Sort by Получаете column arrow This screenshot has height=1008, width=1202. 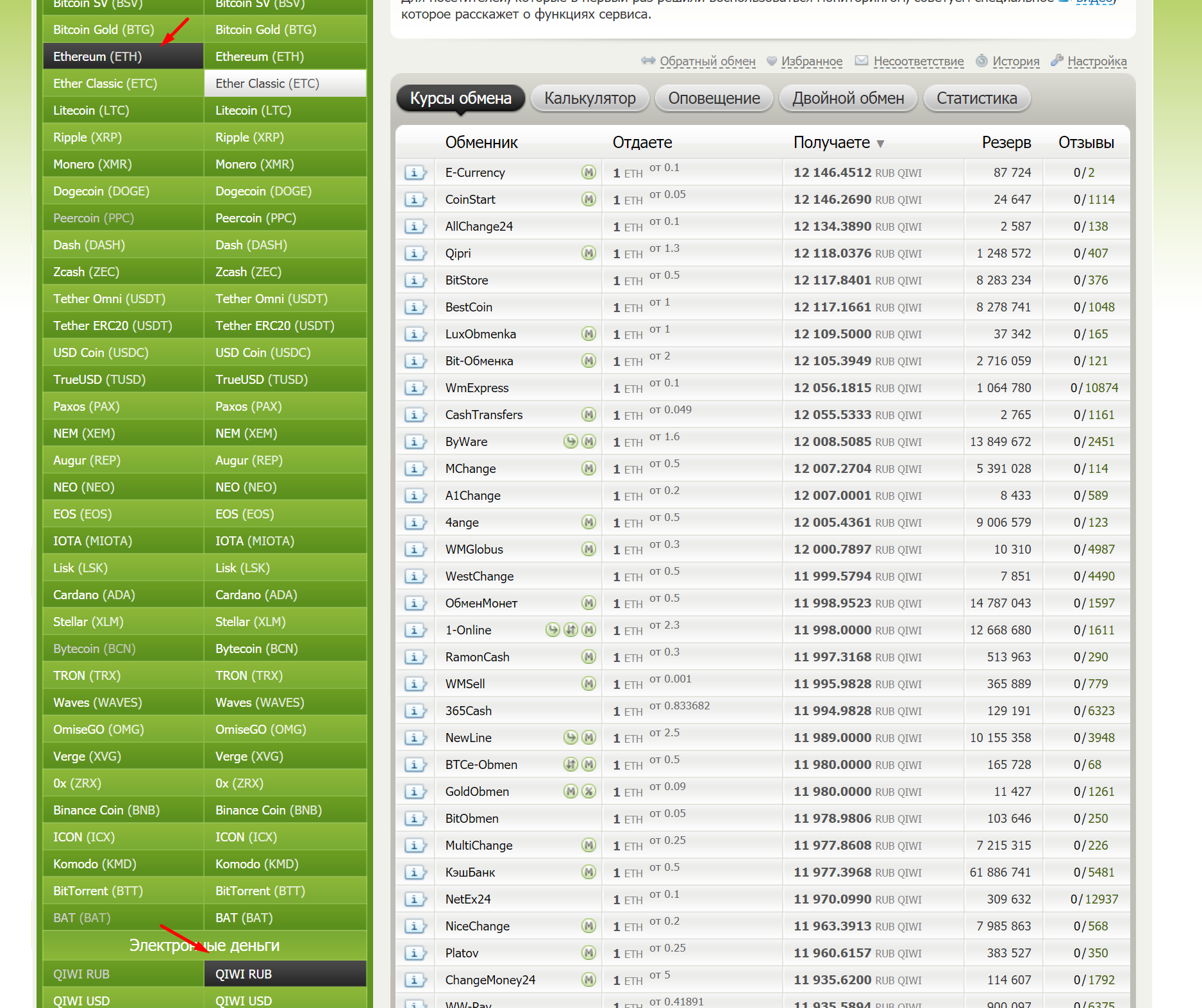coord(880,144)
